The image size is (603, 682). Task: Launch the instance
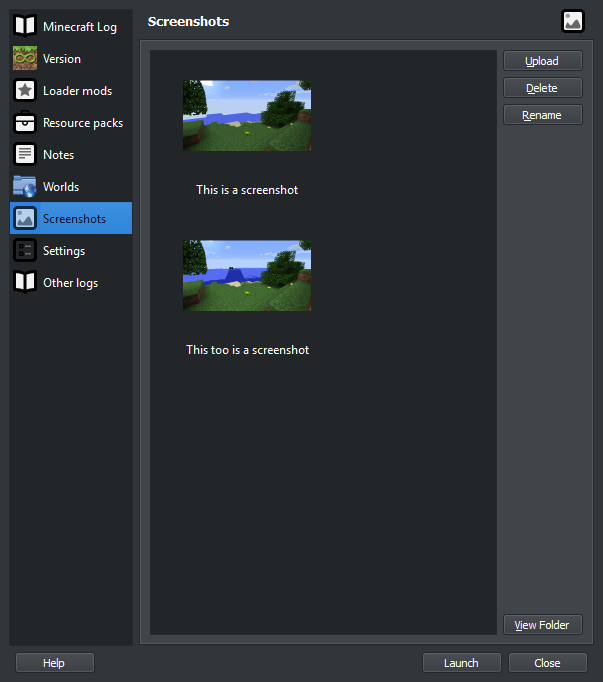coord(462,662)
